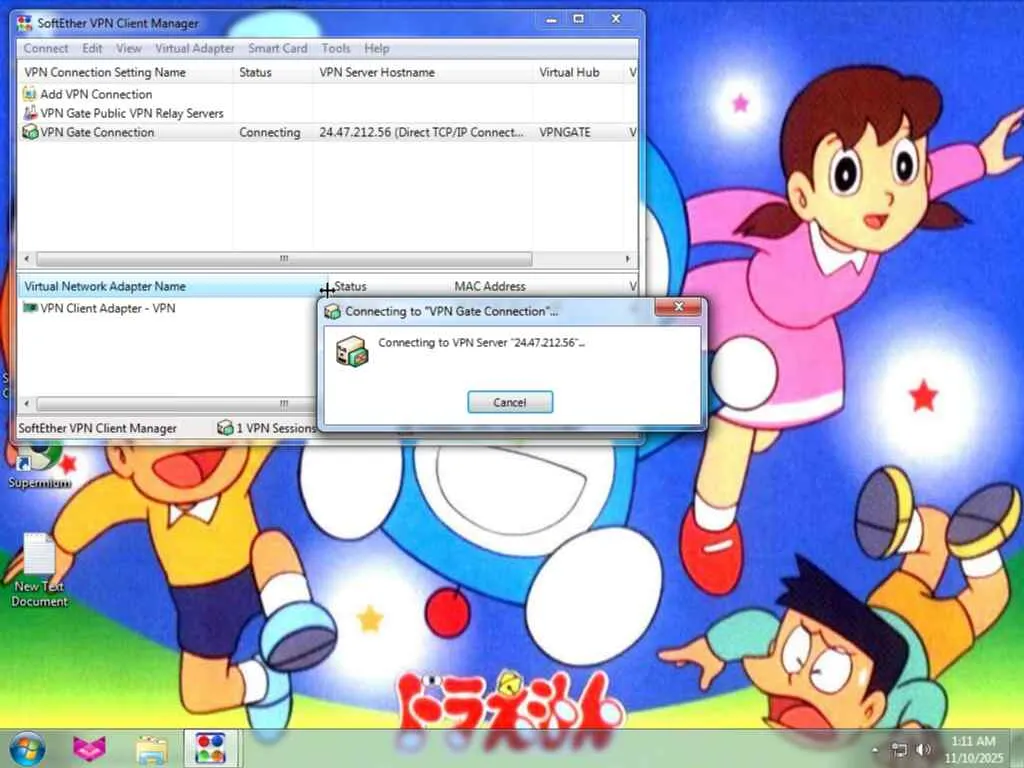1024x768 pixels.
Task: Click the VPN Gate Public VPN Relay Servers icon
Action: pyautogui.click(x=29, y=113)
